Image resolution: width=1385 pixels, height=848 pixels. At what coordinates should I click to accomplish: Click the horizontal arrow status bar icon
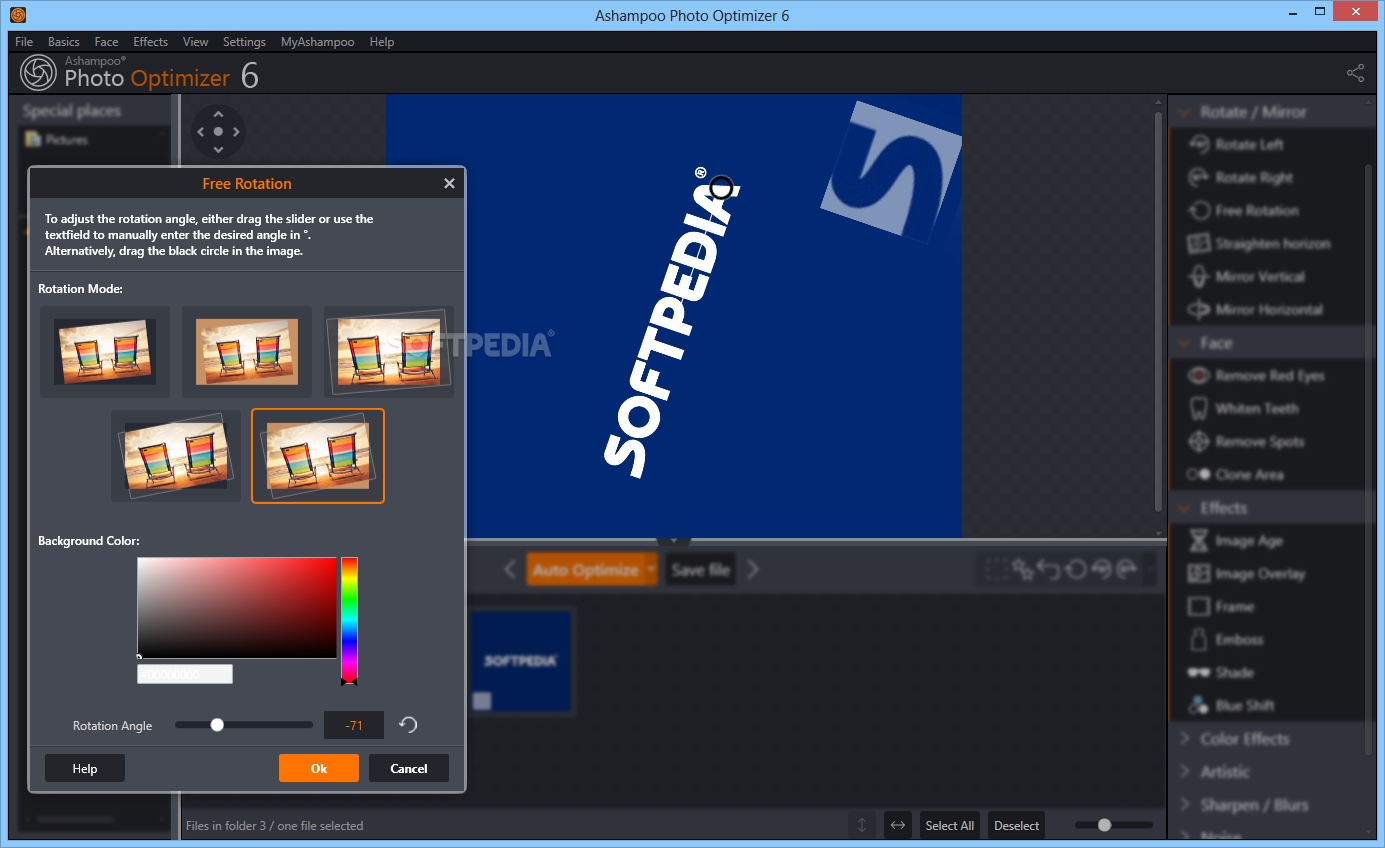(898, 825)
